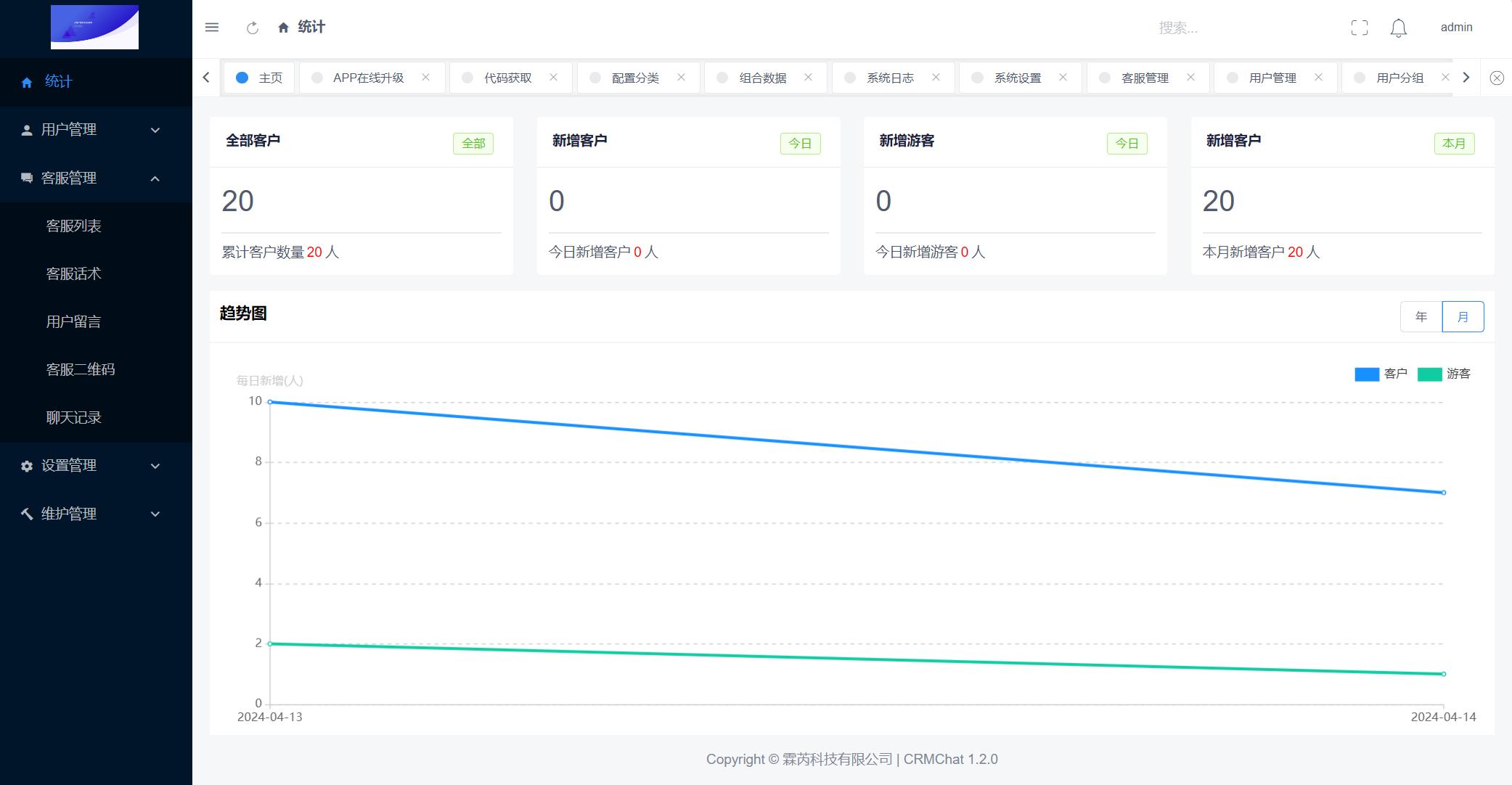Image resolution: width=1512 pixels, height=785 pixels.
Task: Close the 系统设置 tab
Action: click(x=1063, y=77)
